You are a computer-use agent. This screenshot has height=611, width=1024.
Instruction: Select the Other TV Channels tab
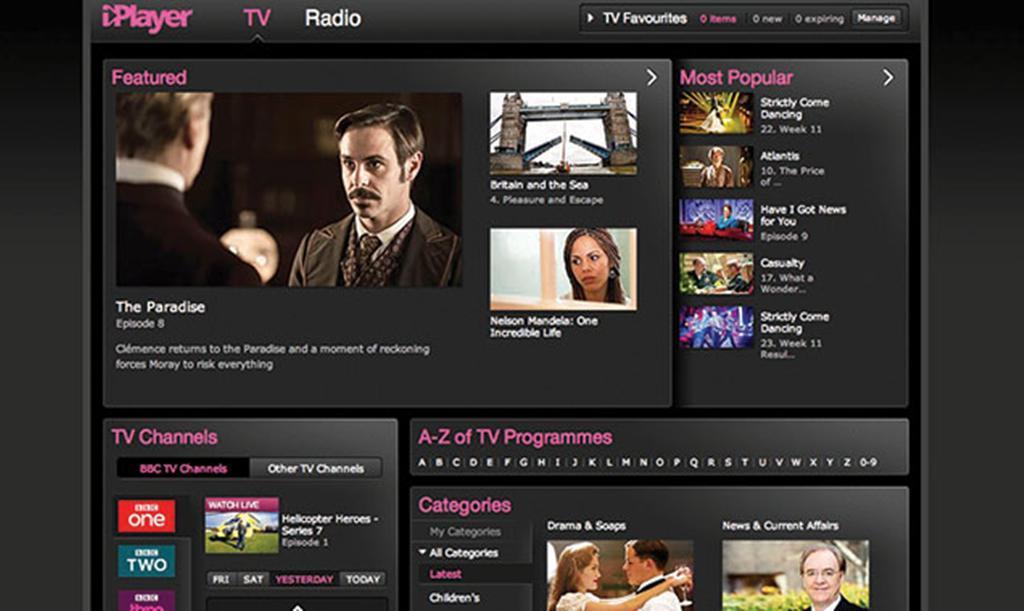[x=315, y=468]
